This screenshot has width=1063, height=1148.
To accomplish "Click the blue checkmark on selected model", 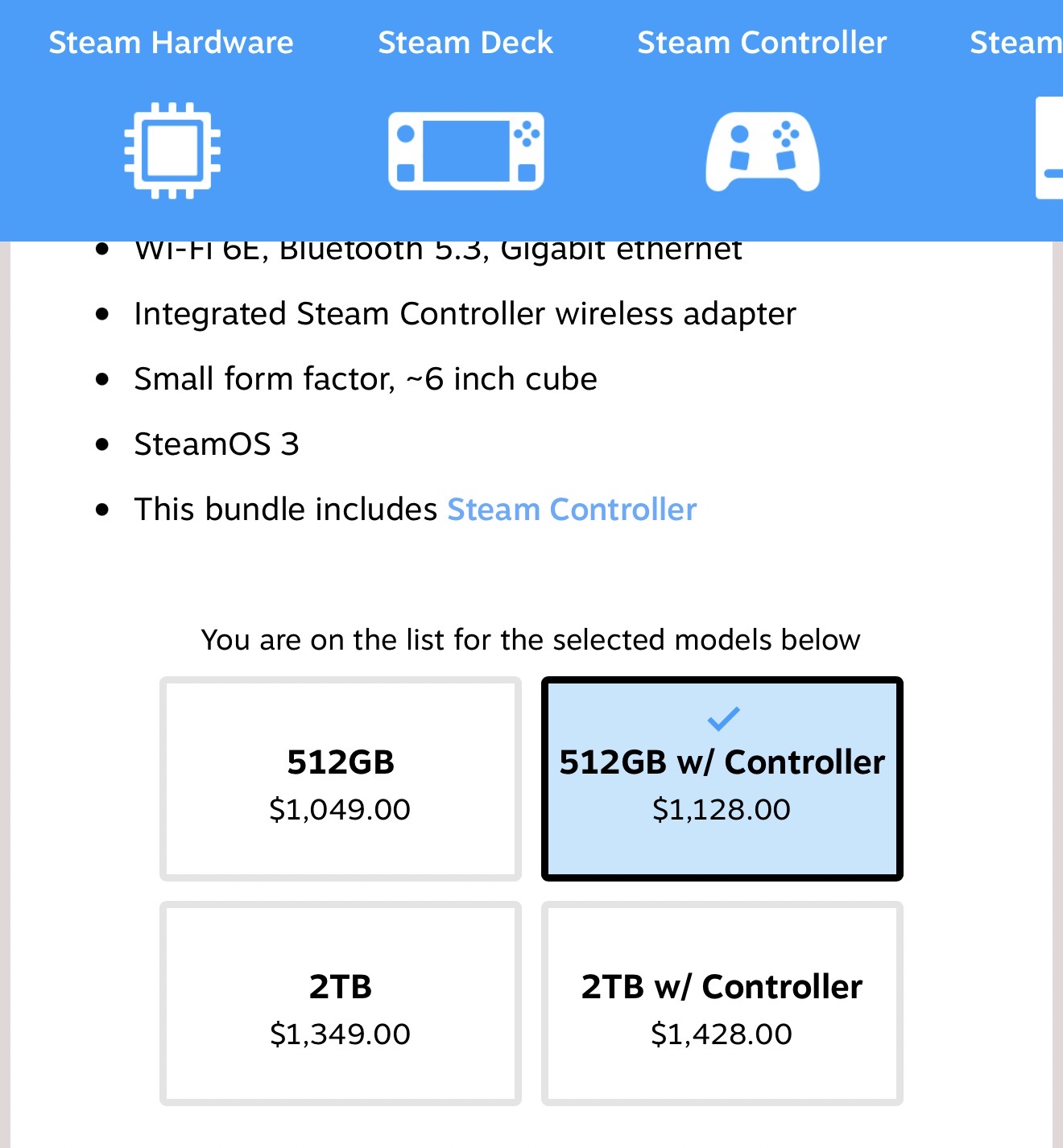I will [723, 717].
